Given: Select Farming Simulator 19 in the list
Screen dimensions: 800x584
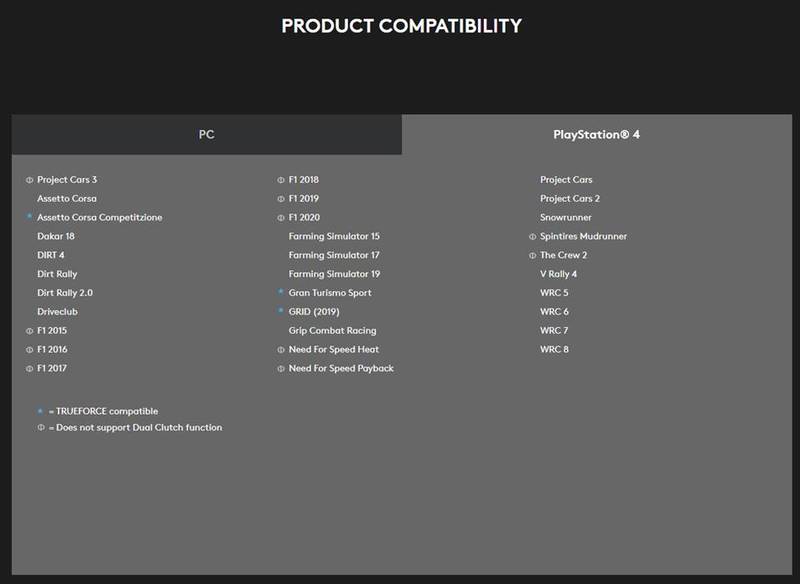Looking at the screenshot, I should click(334, 274).
